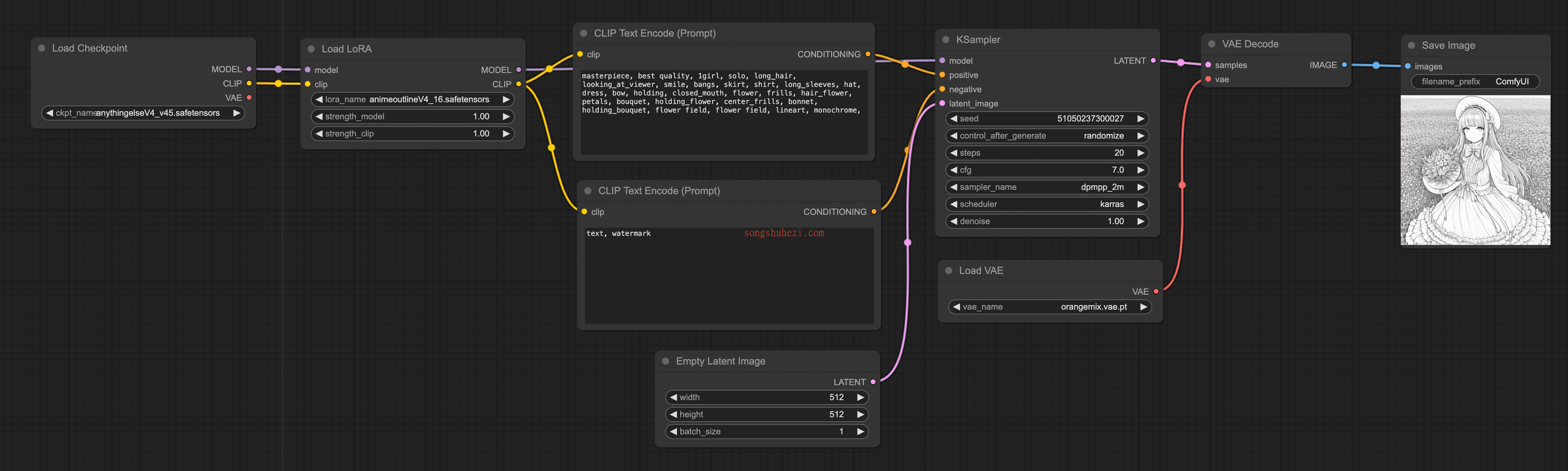
Task: Select the KSampler node title
Action: (978, 40)
